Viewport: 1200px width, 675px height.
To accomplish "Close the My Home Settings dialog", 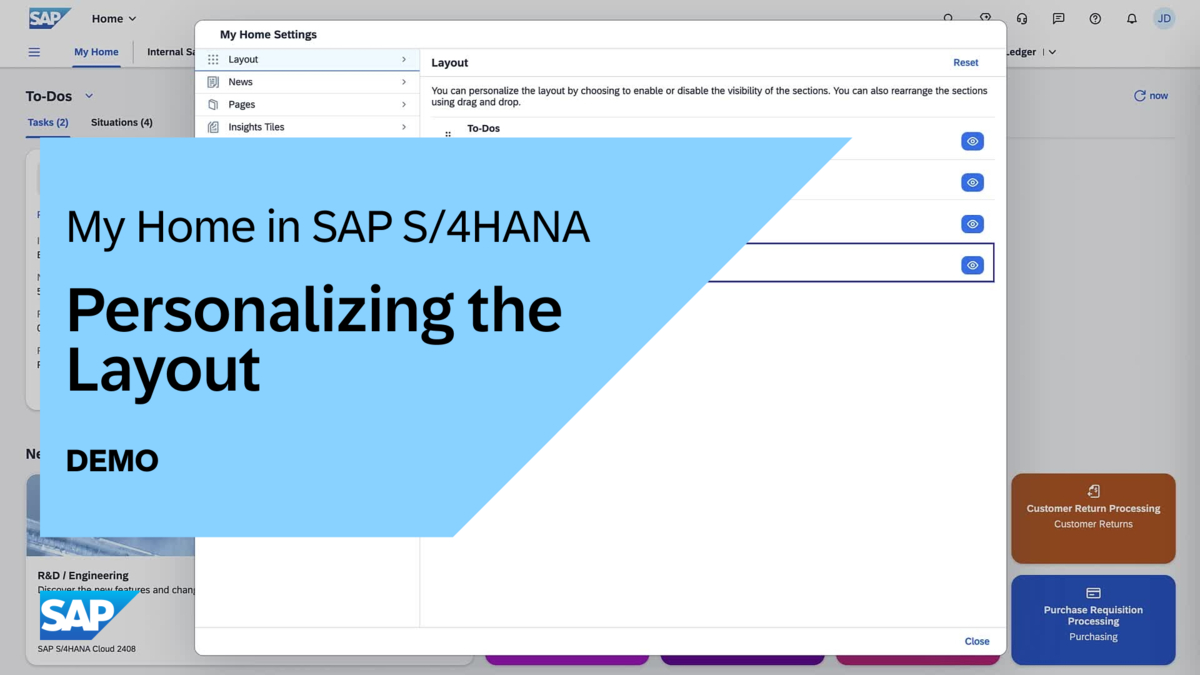I will pos(976,641).
